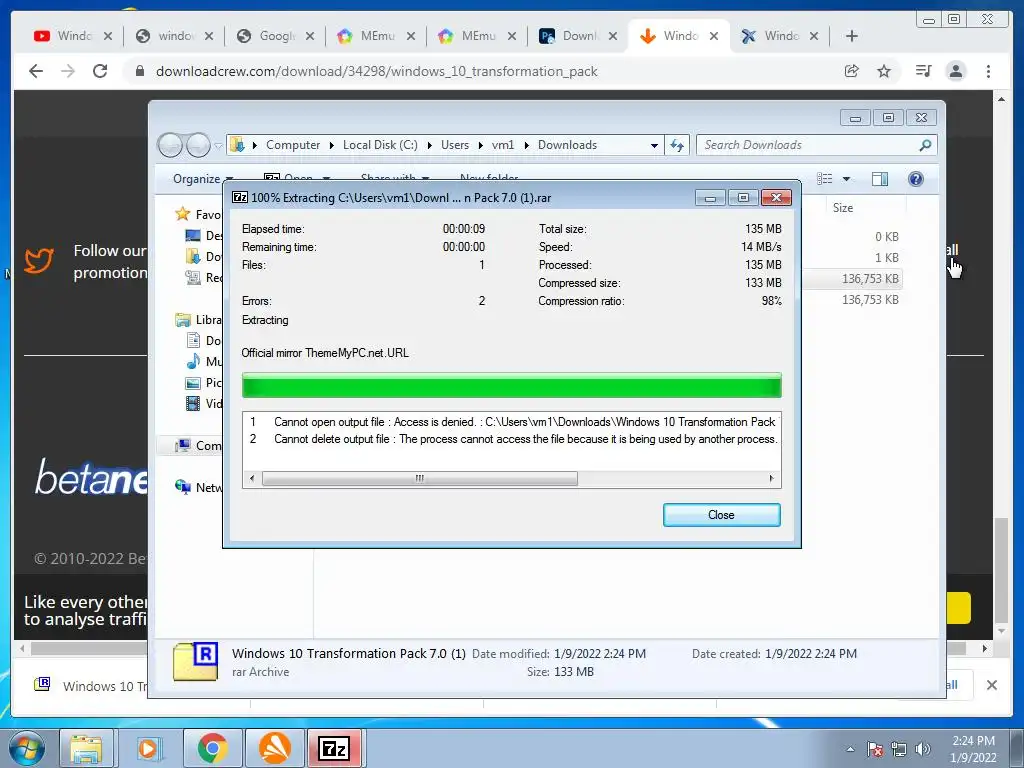
Task: Click the Explorer search magnifier icon
Action: [925, 145]
